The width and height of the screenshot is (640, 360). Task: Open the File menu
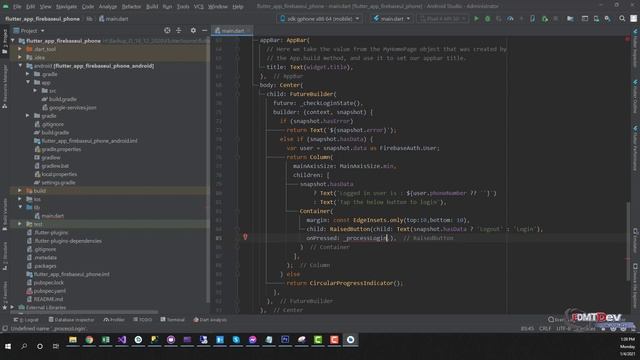click(17, 7)
